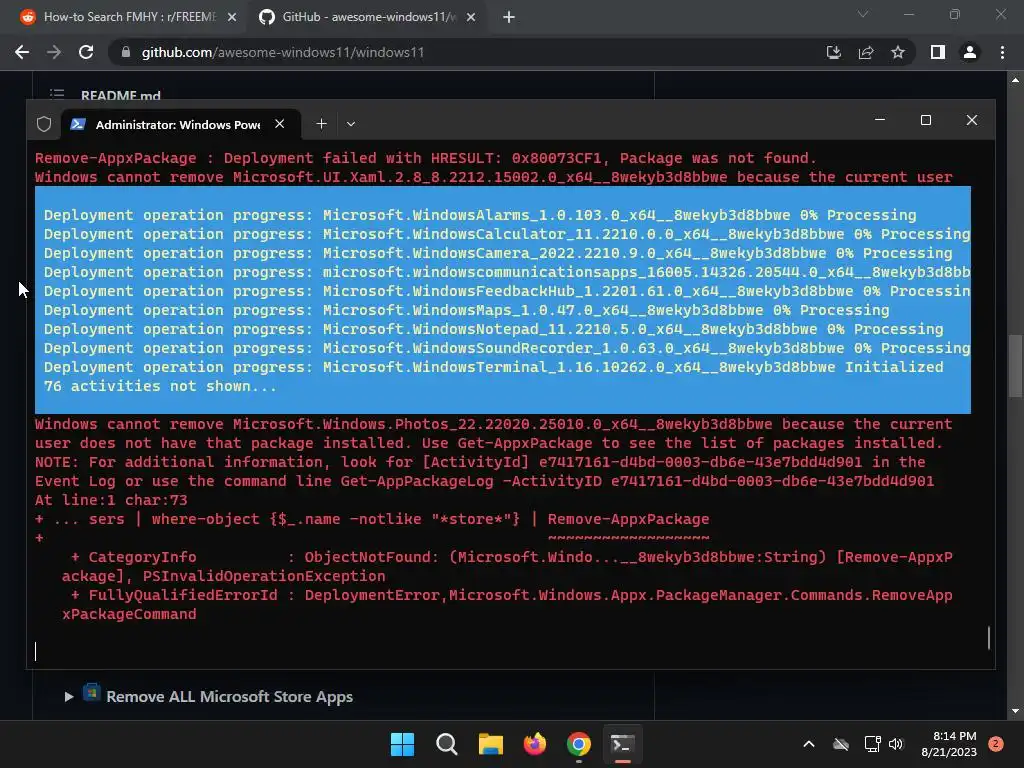
Task: Click the OneDrive cloud tray icon
Action: click(x=841, y=744)
